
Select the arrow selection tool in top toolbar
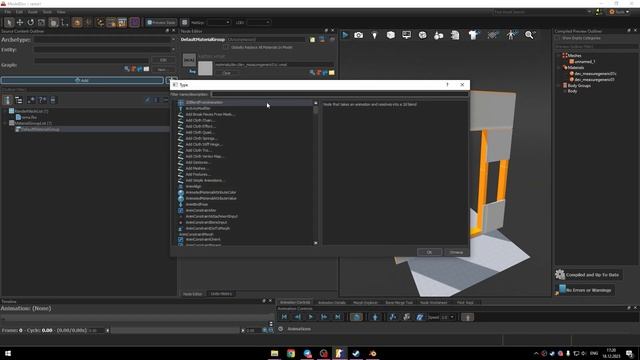click(x=9, y=22)
